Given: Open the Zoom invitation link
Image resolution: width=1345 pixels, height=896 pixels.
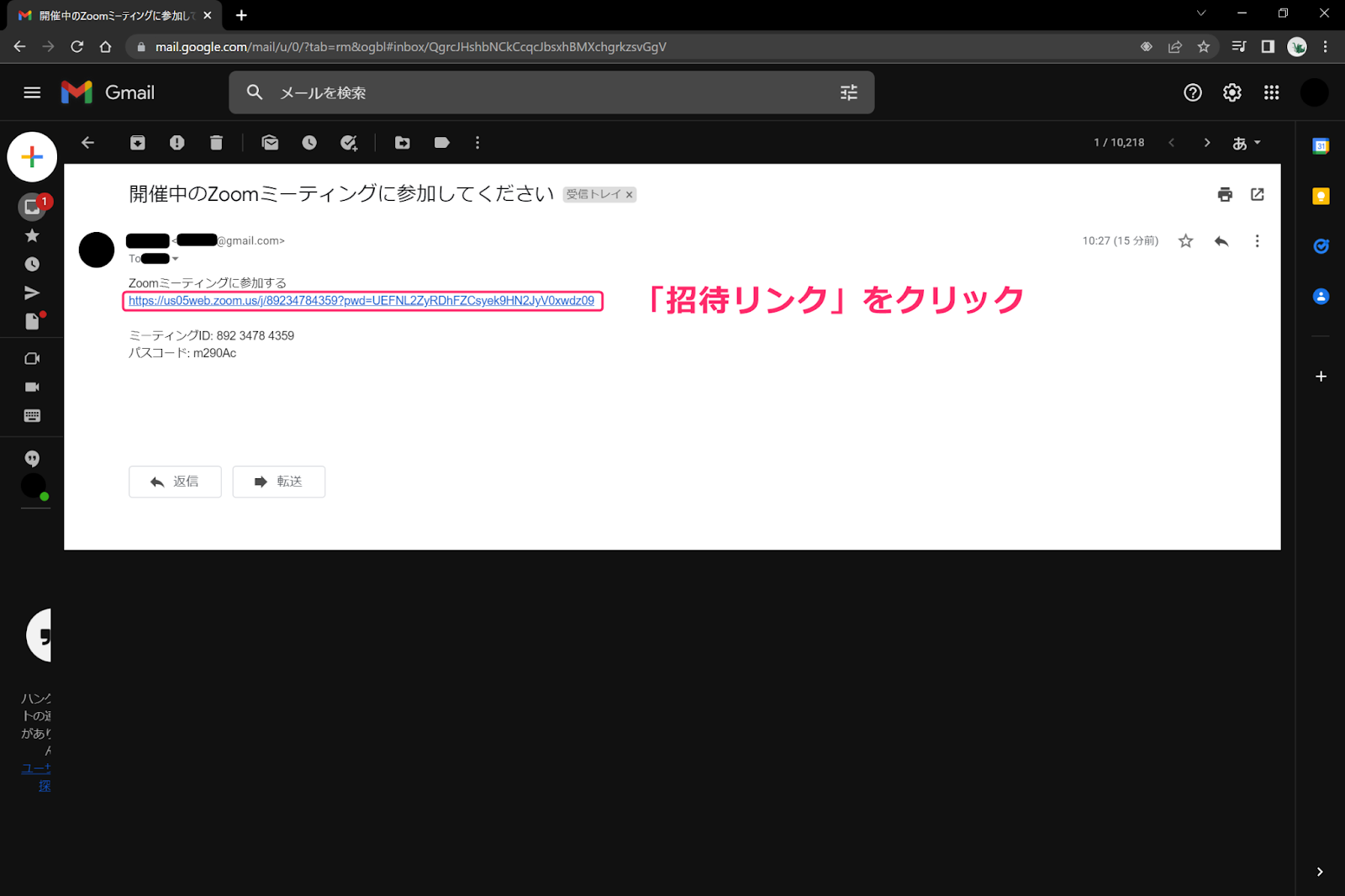Looking at the screenshot, I should click(x=361, y=301).
